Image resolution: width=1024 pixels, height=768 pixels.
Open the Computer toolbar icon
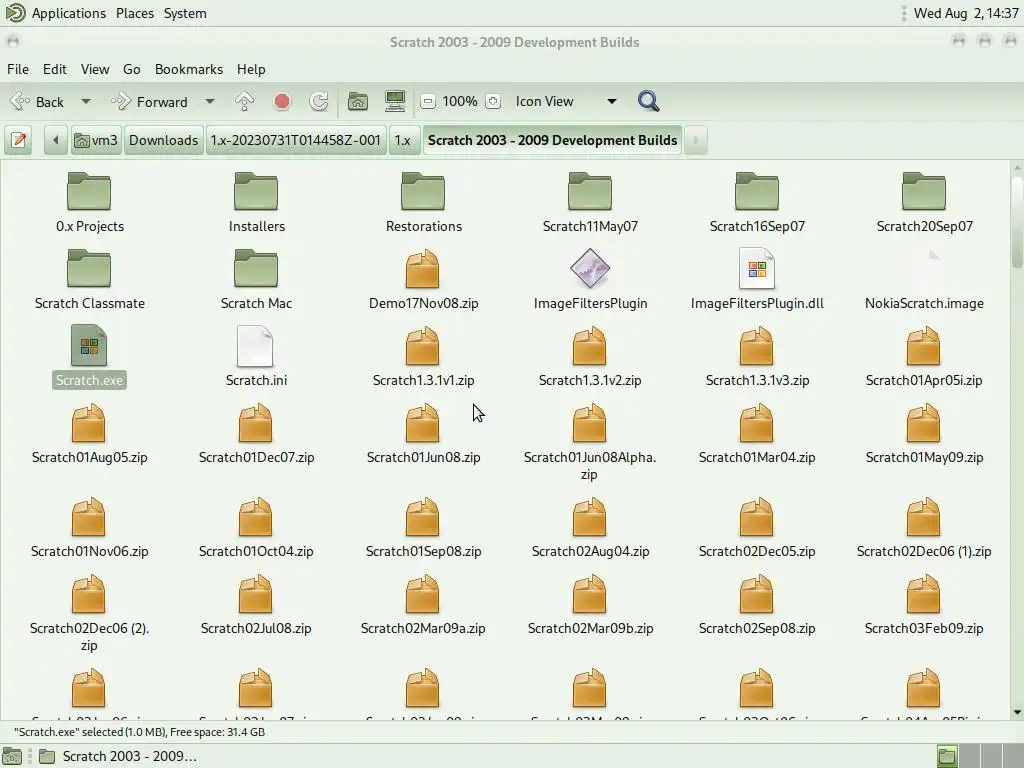point(395,101)
